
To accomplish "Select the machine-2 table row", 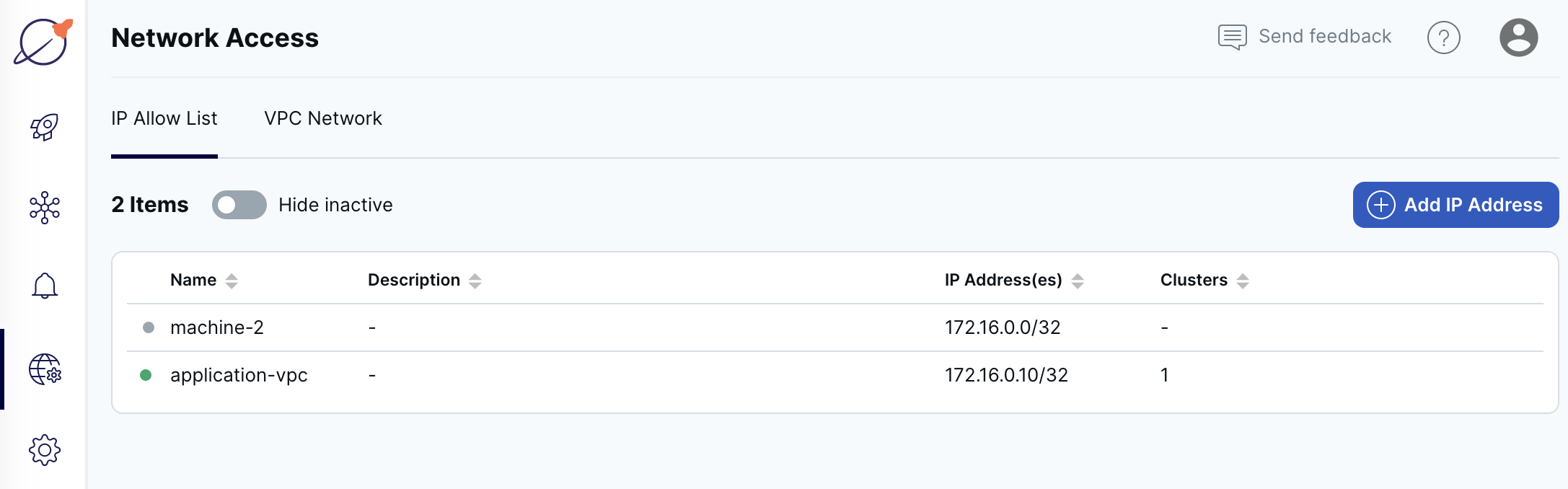I will 577,327.
